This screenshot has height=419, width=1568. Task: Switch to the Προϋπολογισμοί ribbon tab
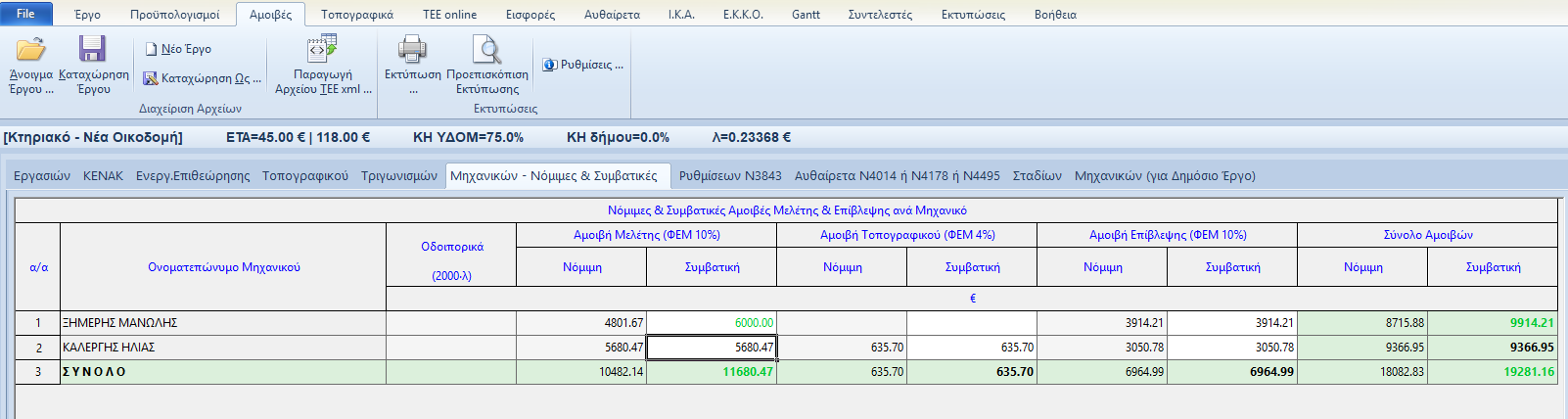pyautogui.click(x=174, y=15)
